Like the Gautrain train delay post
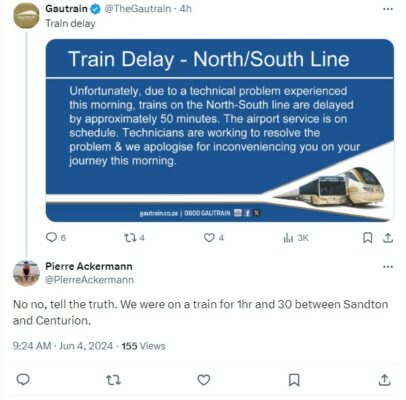The image size is (406, 400). tap(213, 238)
